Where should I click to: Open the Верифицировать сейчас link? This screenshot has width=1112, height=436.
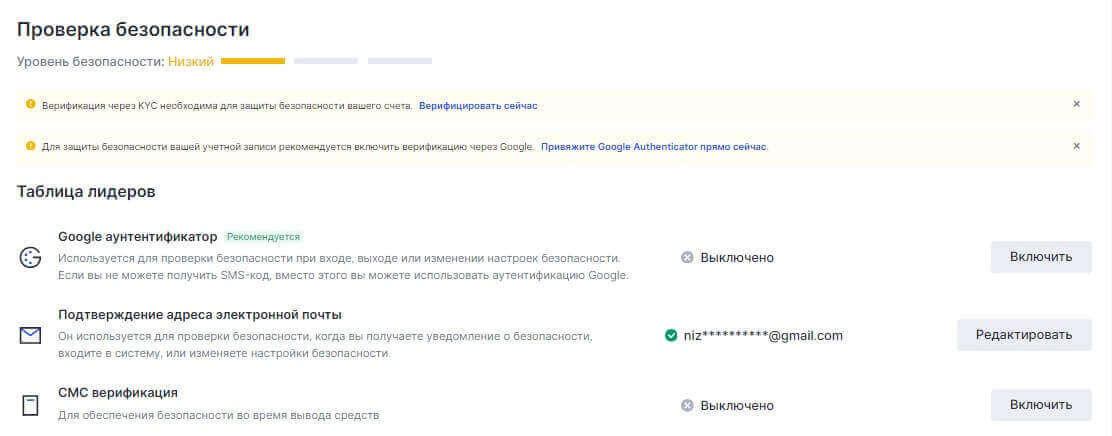coord(478,105)
